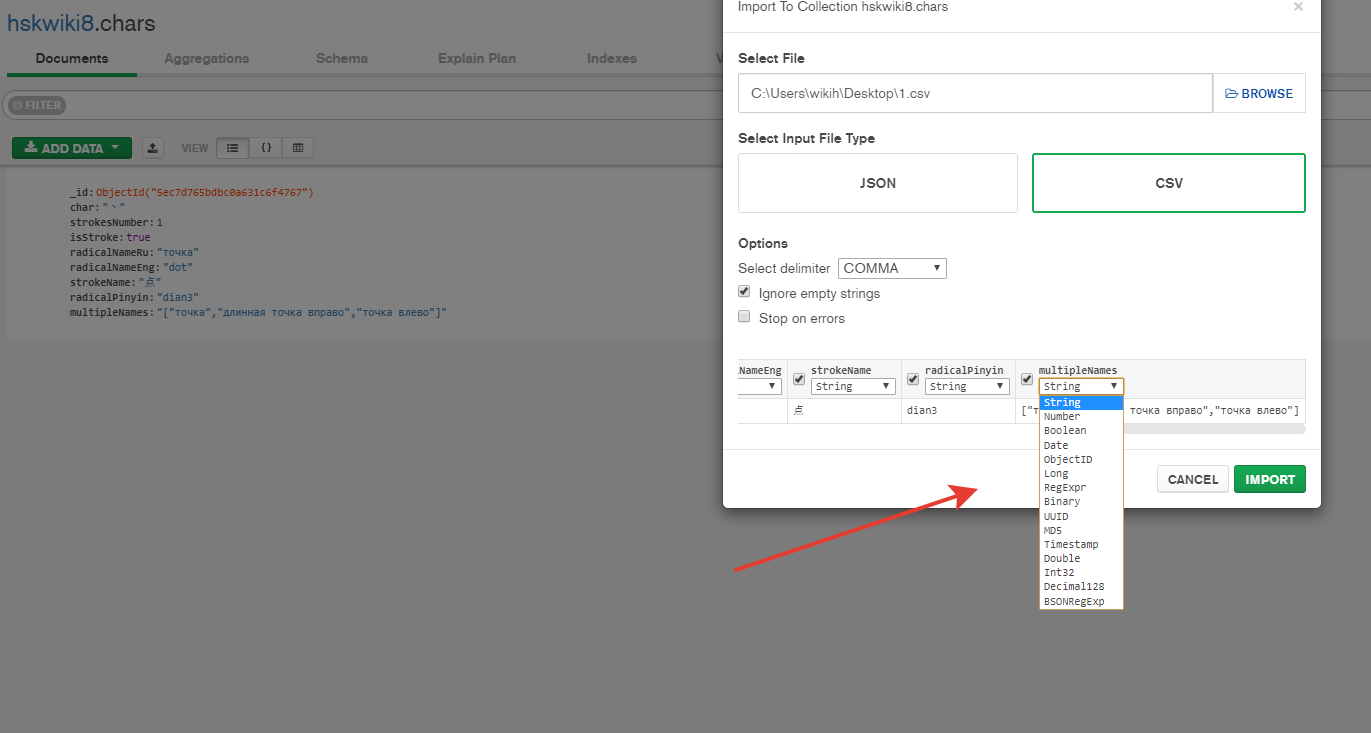This screenshot has height=733, width=1371.
Task: Click the preview table horizontal scrollbar
Action: click(x=1215, y=429)
